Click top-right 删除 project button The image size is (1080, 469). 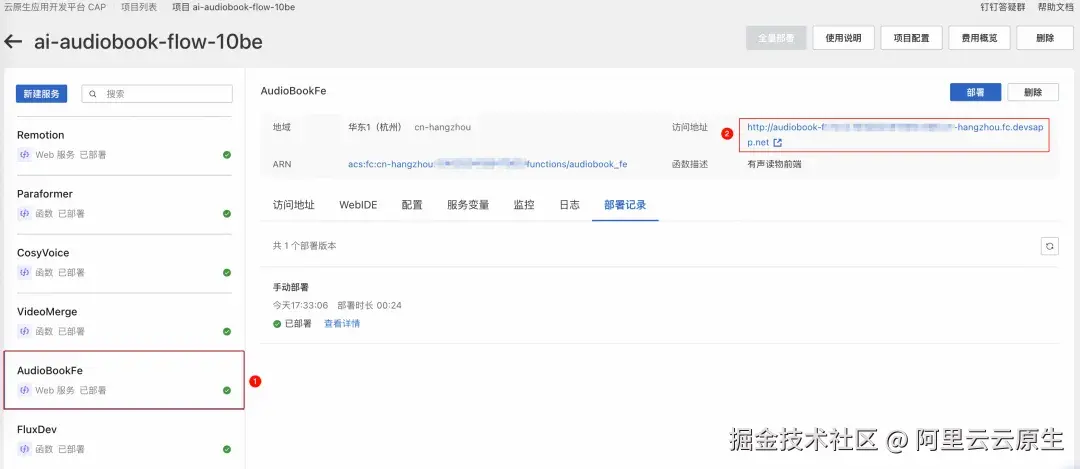click(1044, 39)
